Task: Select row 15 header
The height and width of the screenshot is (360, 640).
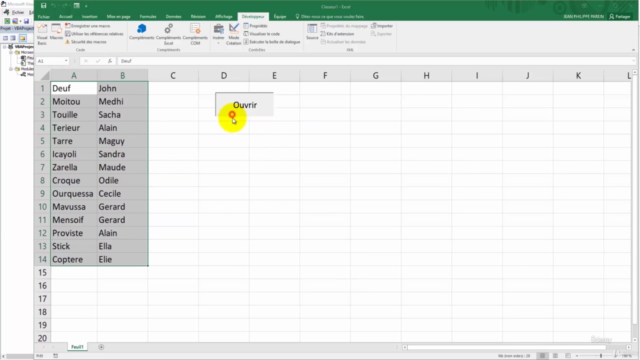Action: [42, 272]
